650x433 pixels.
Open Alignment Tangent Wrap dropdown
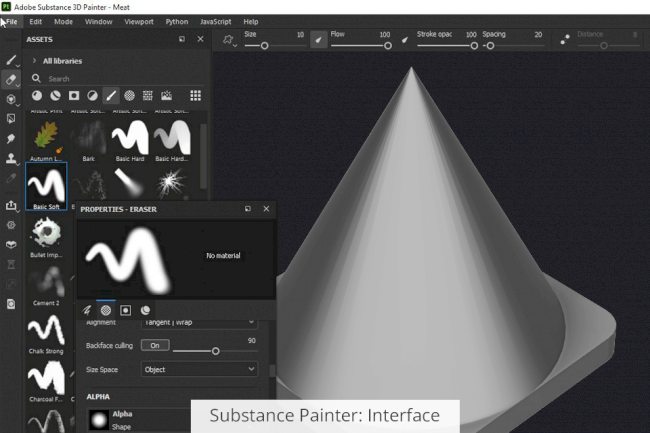pyautogui.click(x=199, y=323)
